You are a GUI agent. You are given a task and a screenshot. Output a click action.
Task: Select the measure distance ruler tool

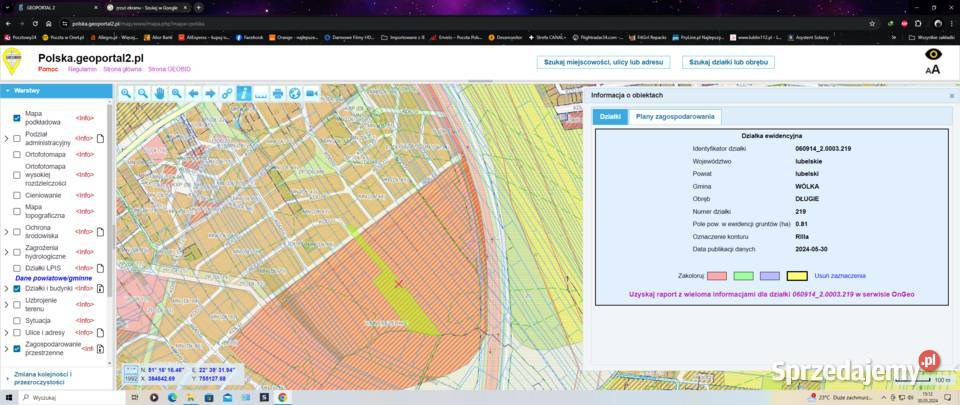[261, 93]
